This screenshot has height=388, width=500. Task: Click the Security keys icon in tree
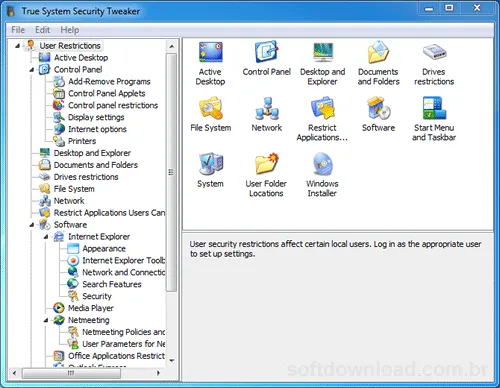click(x=73, y=296)
